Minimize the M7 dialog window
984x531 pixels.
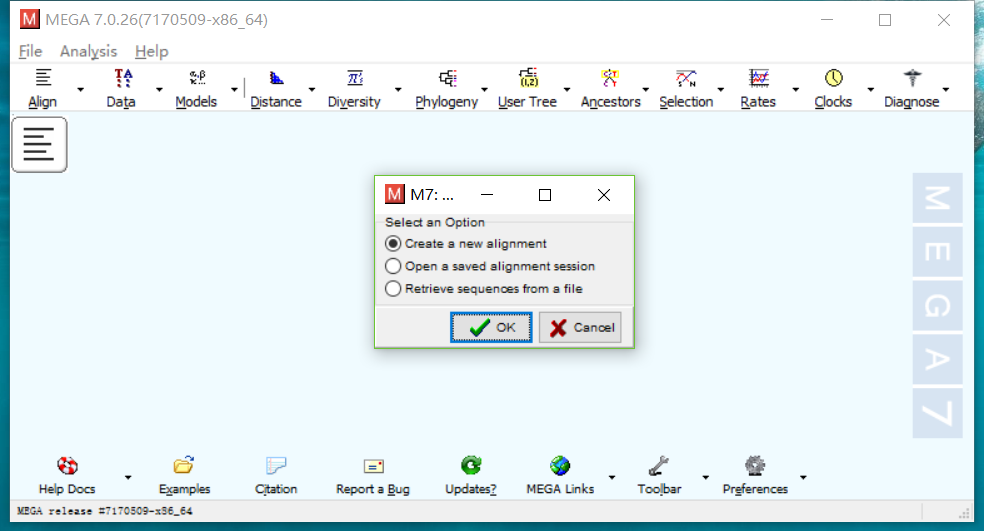487,195
